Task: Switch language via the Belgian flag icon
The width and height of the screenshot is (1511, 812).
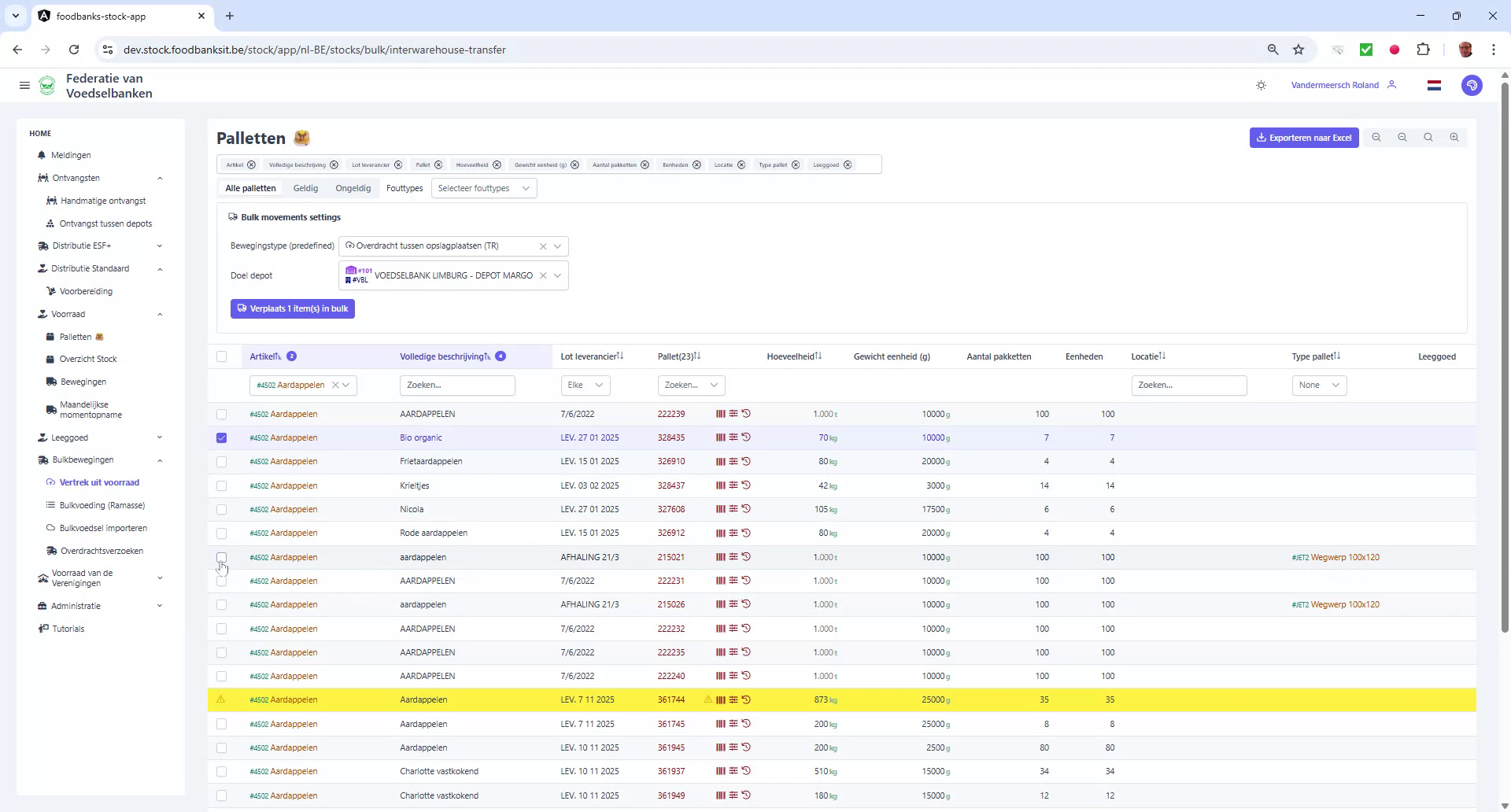Action: tap(1434, 85)
